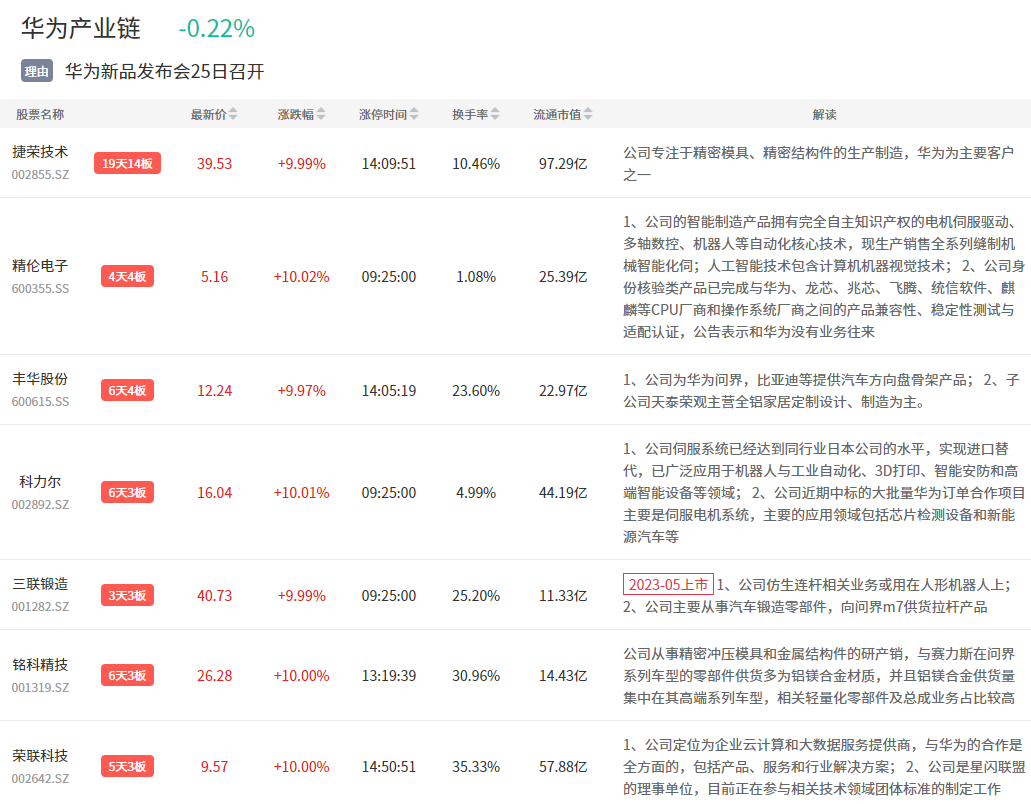Click the +9.97% change value
1031x804 pixels.
(x=301, y=390)
